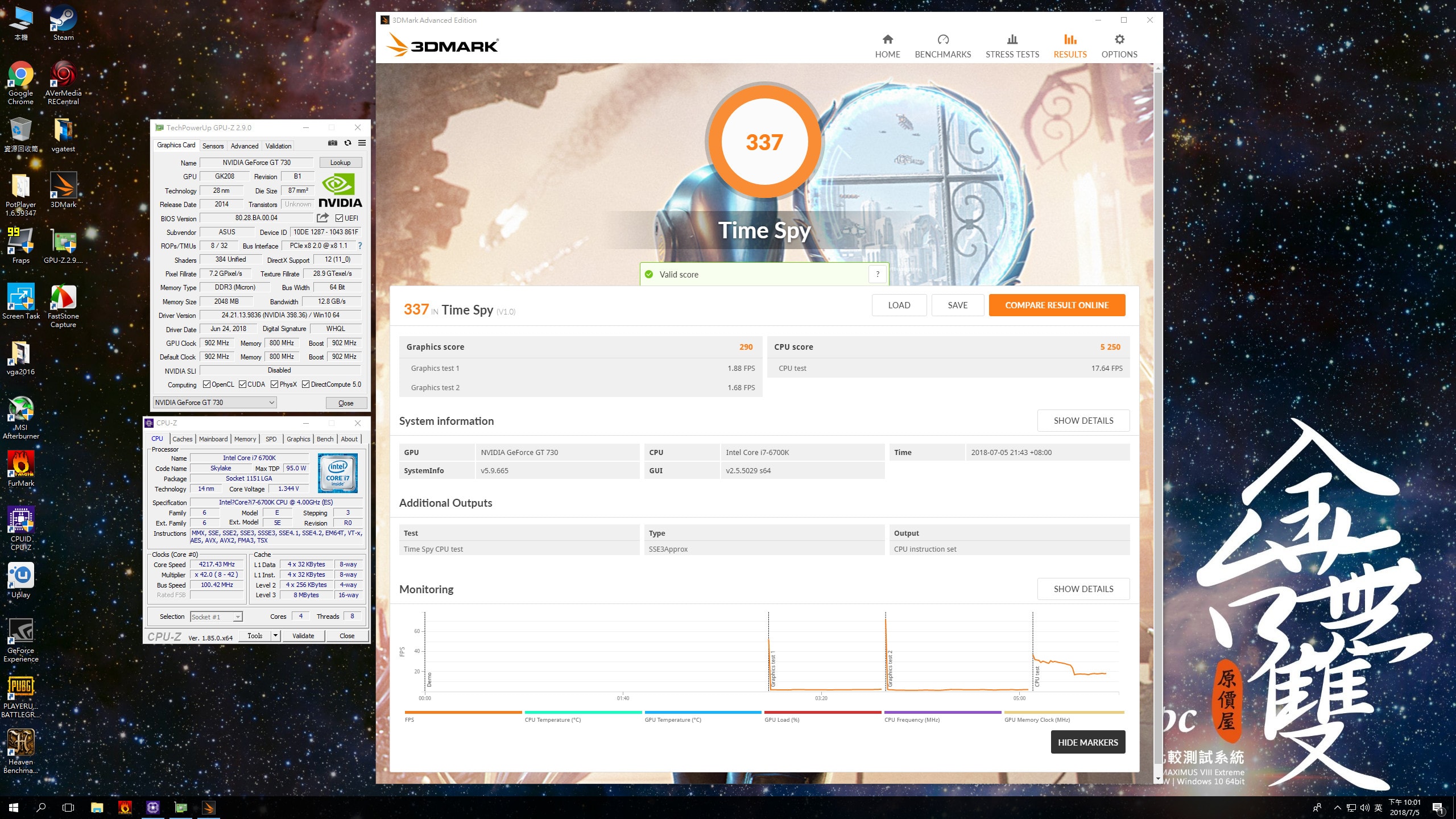Open 3DMark RESULTS section

point(1070,46)
